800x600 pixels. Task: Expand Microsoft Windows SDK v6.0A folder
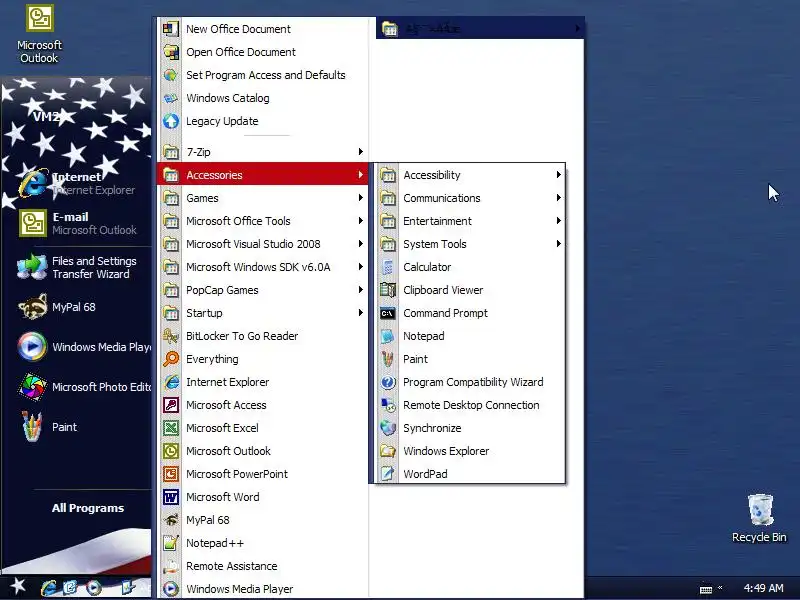point(263,267)
